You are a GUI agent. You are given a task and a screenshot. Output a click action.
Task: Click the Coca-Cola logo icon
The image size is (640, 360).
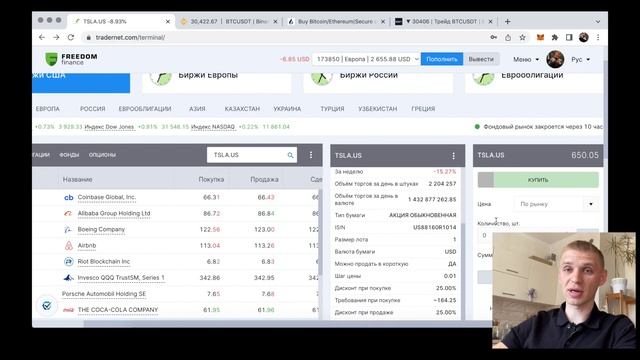68,310
